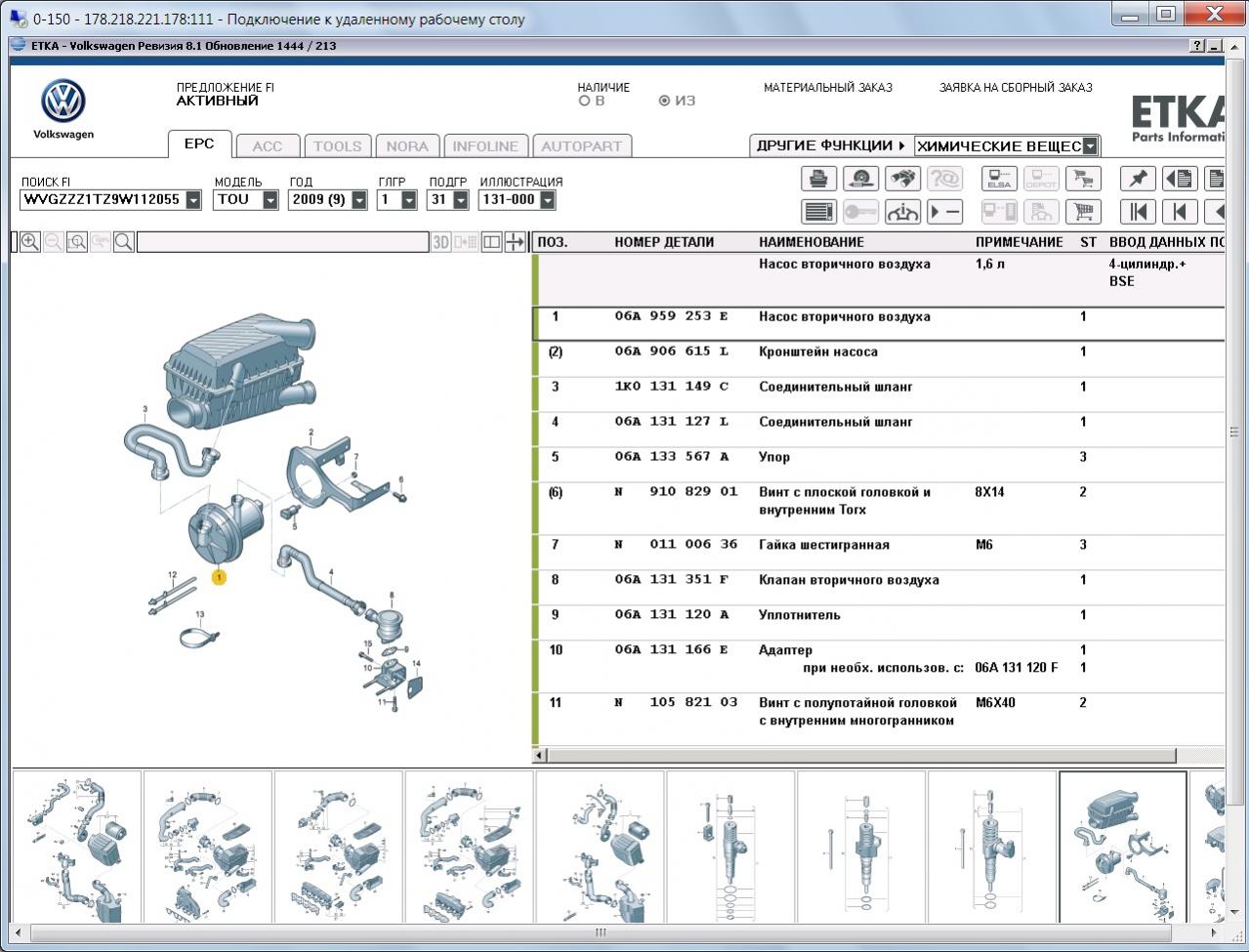The image size is (1249, 952).
Task: Click the МАТЕРИАЛЬНЫЙ ЗАКАЗ label
Action: (x=828, y=88)
